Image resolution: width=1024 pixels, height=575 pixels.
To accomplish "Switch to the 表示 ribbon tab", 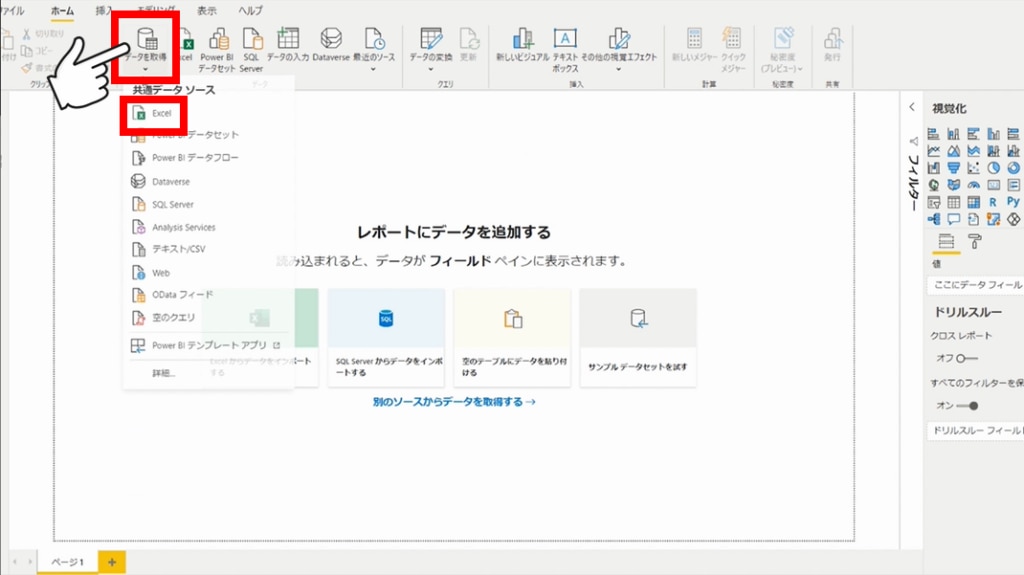I will (x=206, y=10).
